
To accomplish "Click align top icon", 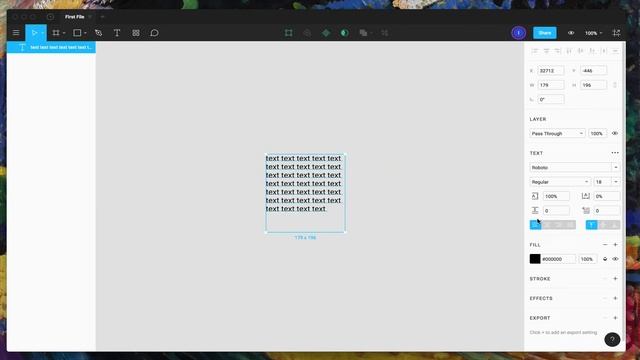I will pos(569,51).
